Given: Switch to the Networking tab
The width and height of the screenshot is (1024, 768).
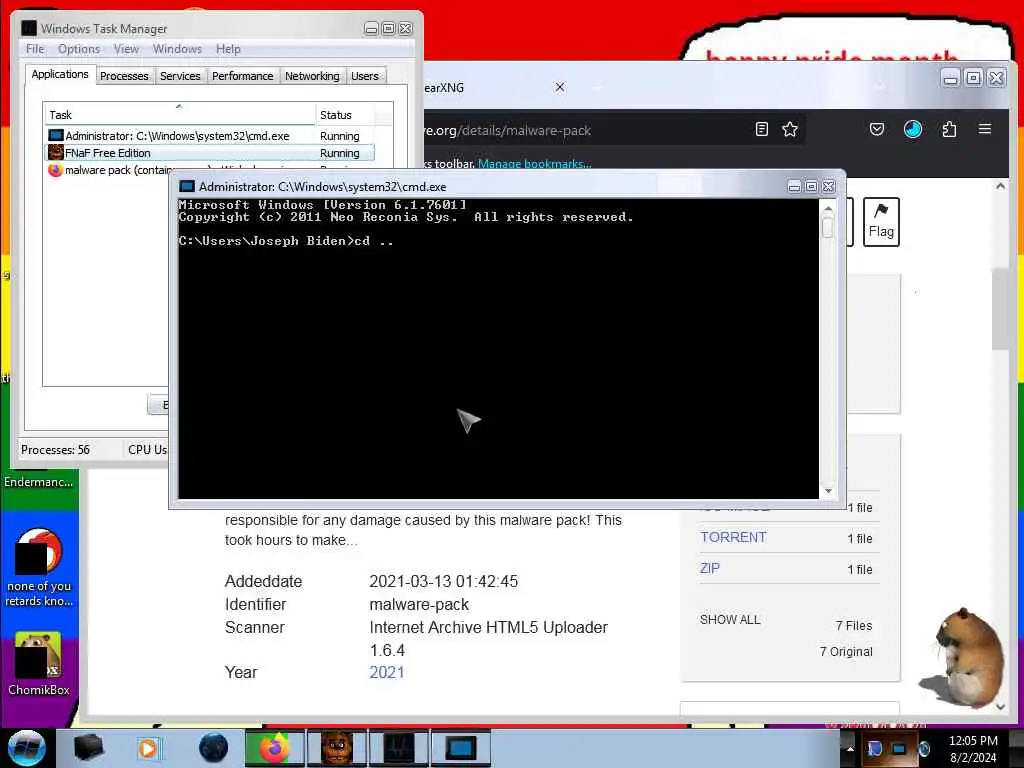Looking at the screenshot, I should (x=312, y=76).
